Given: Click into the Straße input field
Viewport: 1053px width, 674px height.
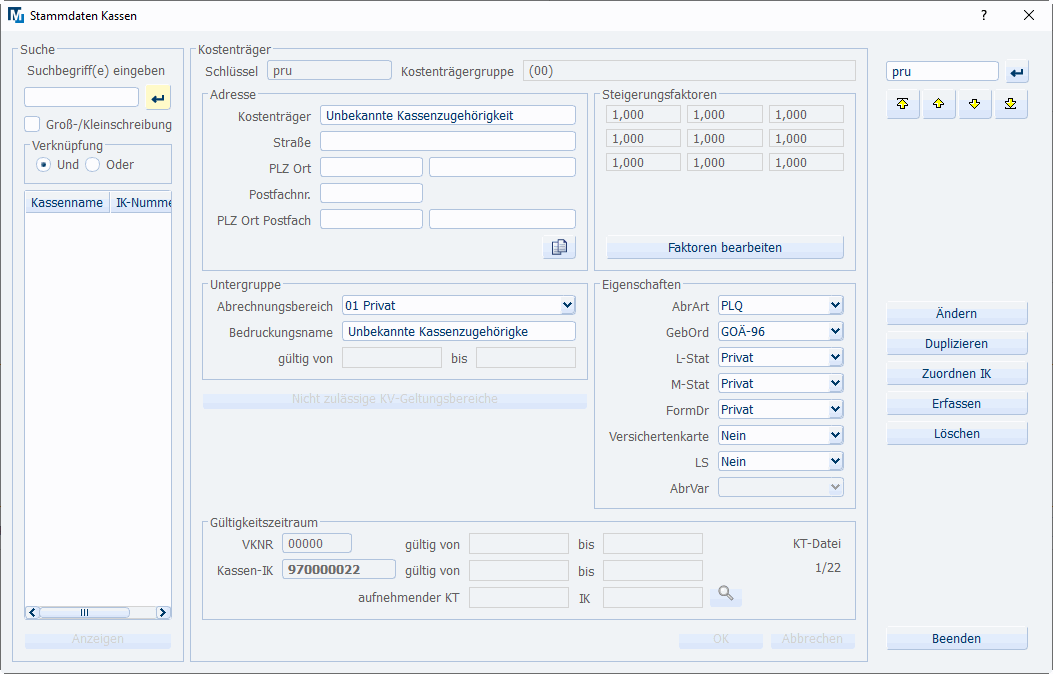Looking at the screenshot, I should click(x=448, y=141).
